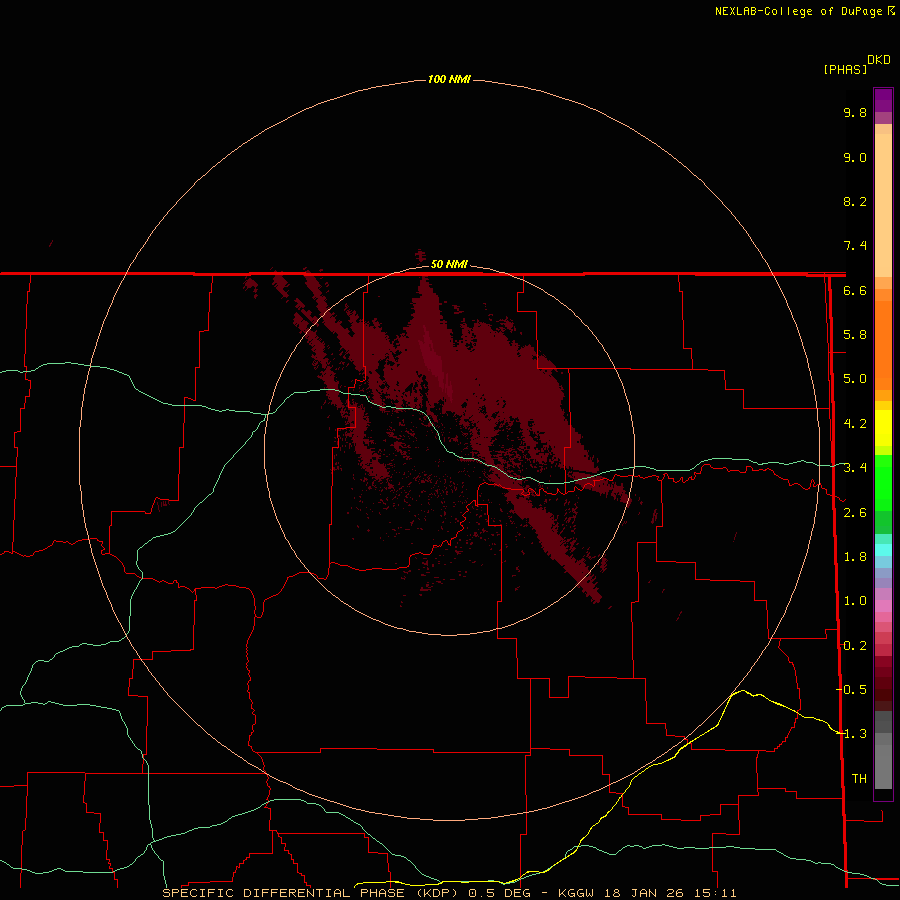Click the "9.0" scale value
This screenshot has height=900, width=900.
point(855,157)
